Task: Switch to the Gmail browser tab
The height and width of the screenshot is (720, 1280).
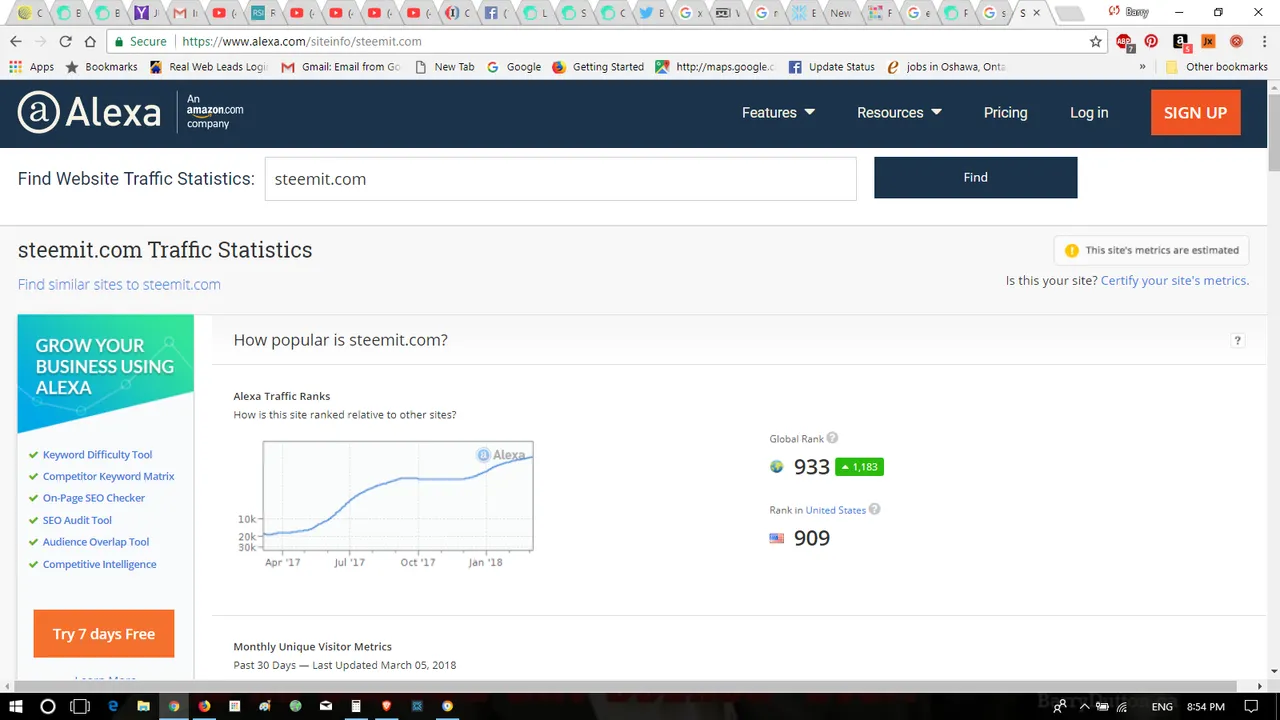Action: (x=183, y=13)
